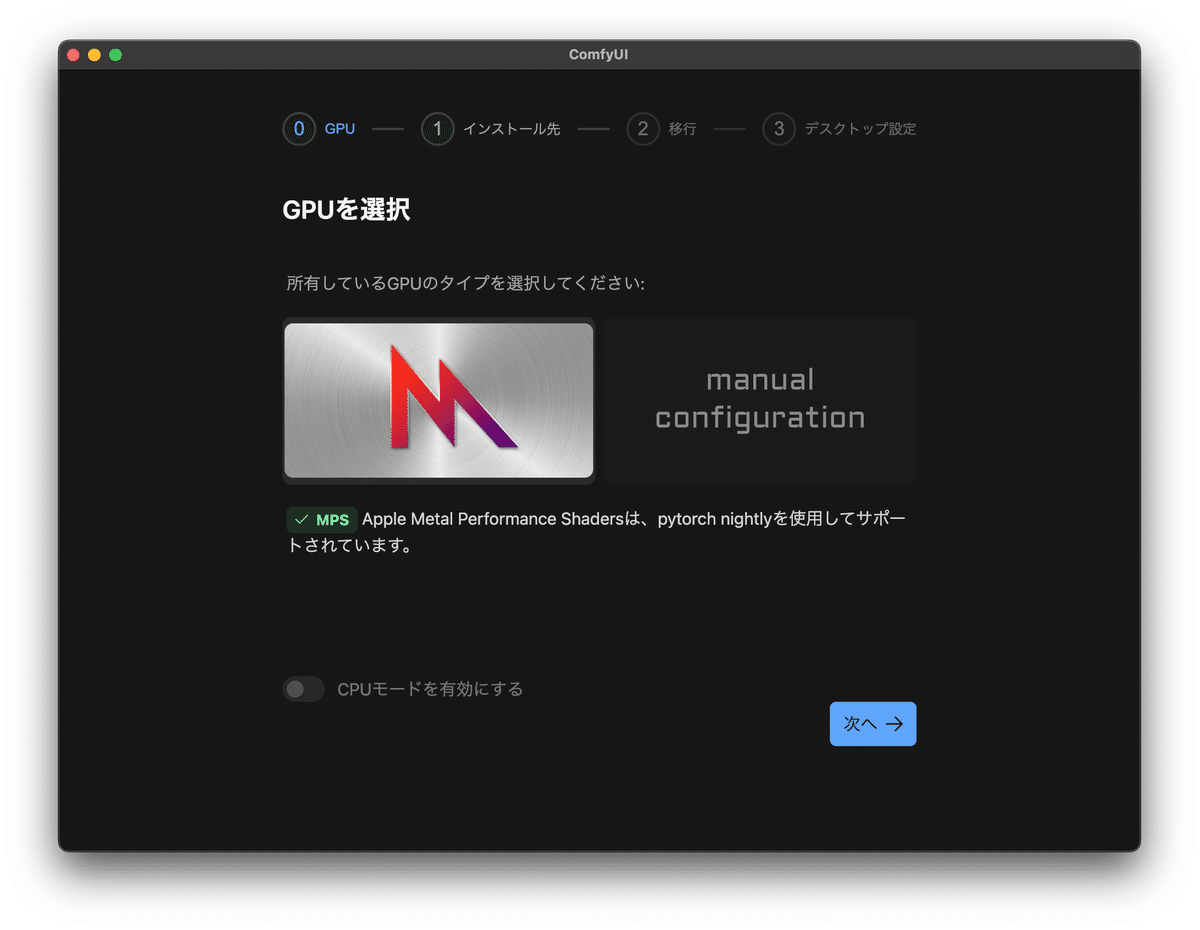
Task: Close the ComfyUI window with red button
Action: point(73,55)
